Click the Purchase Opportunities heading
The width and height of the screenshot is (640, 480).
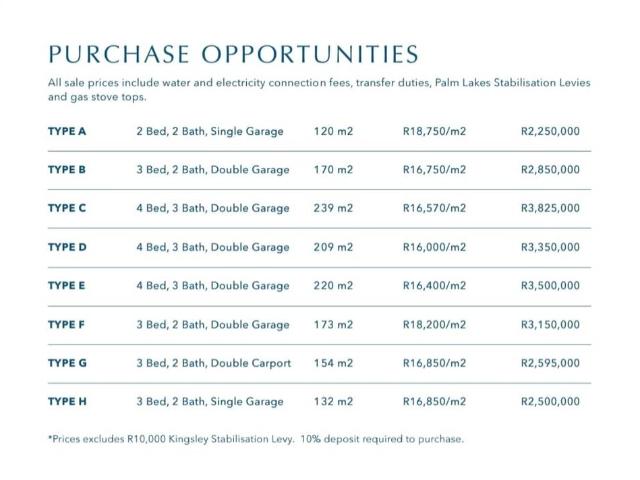tap(231, 53)
